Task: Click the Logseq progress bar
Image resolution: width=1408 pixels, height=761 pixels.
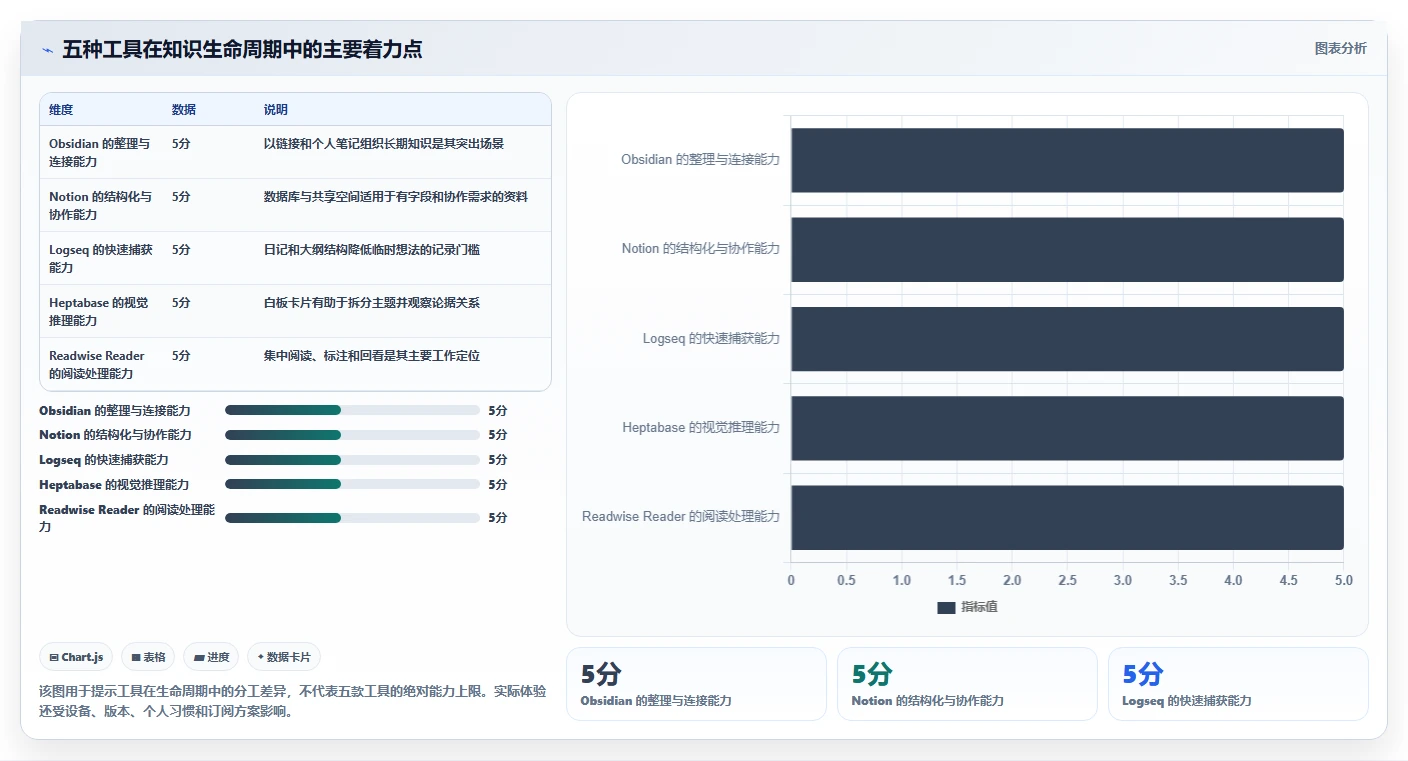Action: 352,460
